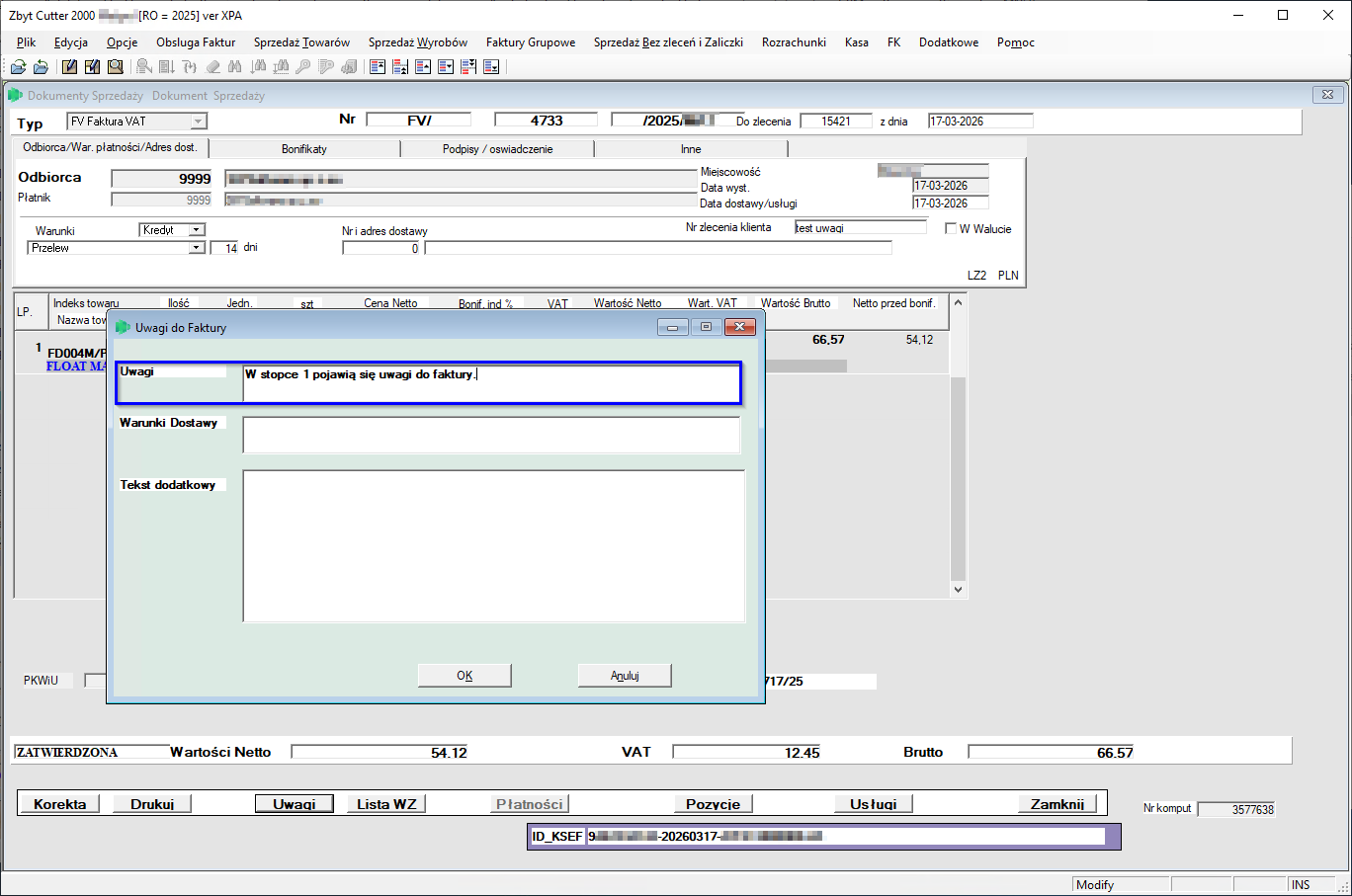This screenshot has width=1352, height=896.
Task: Close the Uwagi do Faktury dialog with X
Action: coord(740,327)
